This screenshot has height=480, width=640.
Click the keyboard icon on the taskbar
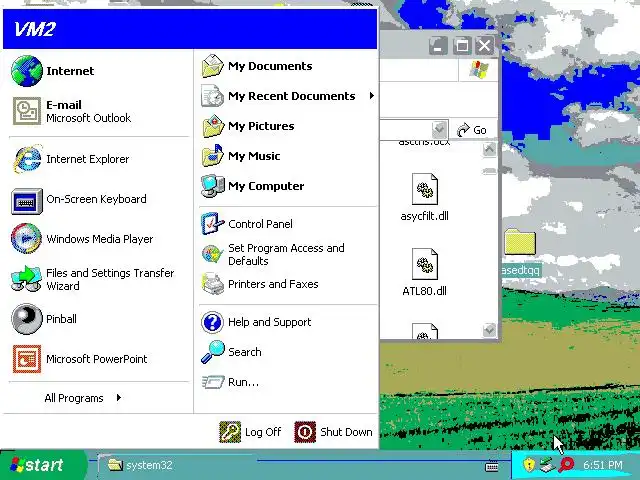pyautogui.click(x=492, y=465)
